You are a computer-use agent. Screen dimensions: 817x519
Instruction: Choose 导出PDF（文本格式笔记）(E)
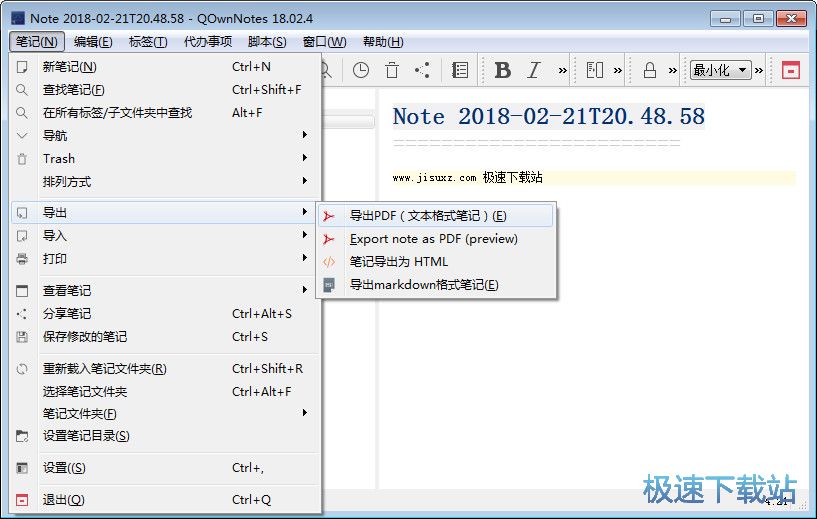pos(436,216)
